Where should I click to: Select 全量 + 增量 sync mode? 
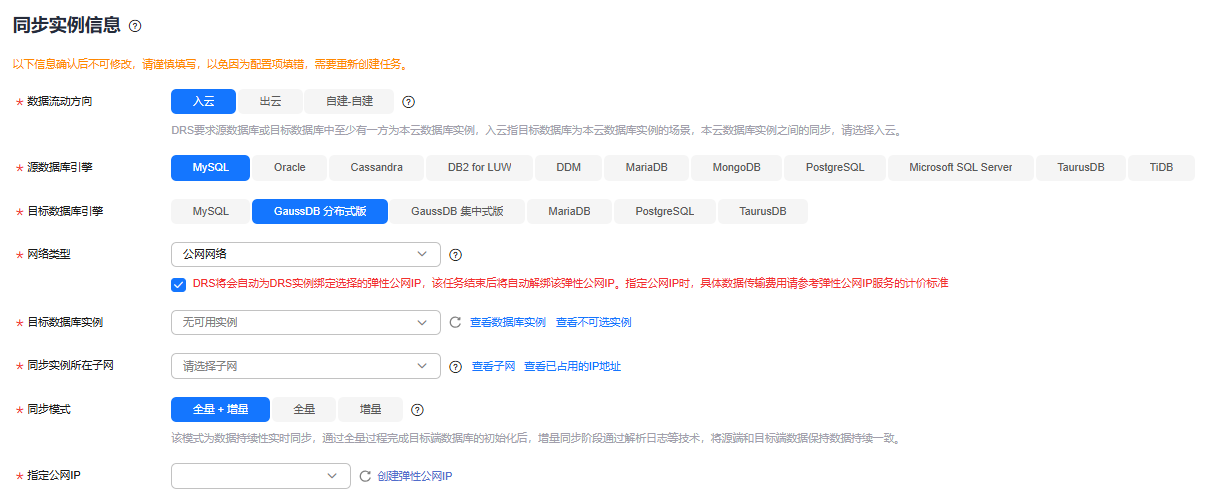(221, 409)
